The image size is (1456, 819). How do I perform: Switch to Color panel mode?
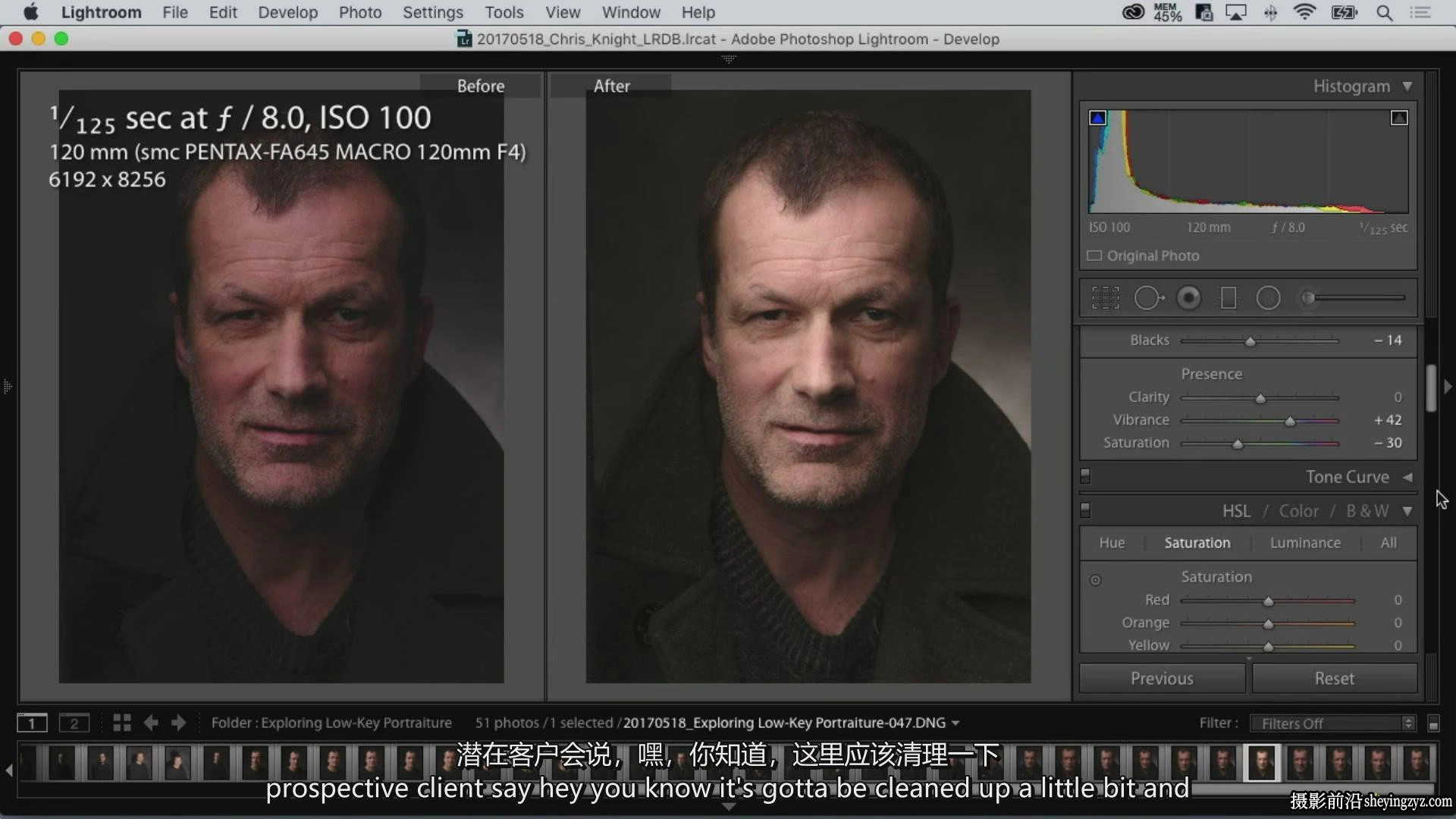pyautogui.click(x=1298, y=511)
